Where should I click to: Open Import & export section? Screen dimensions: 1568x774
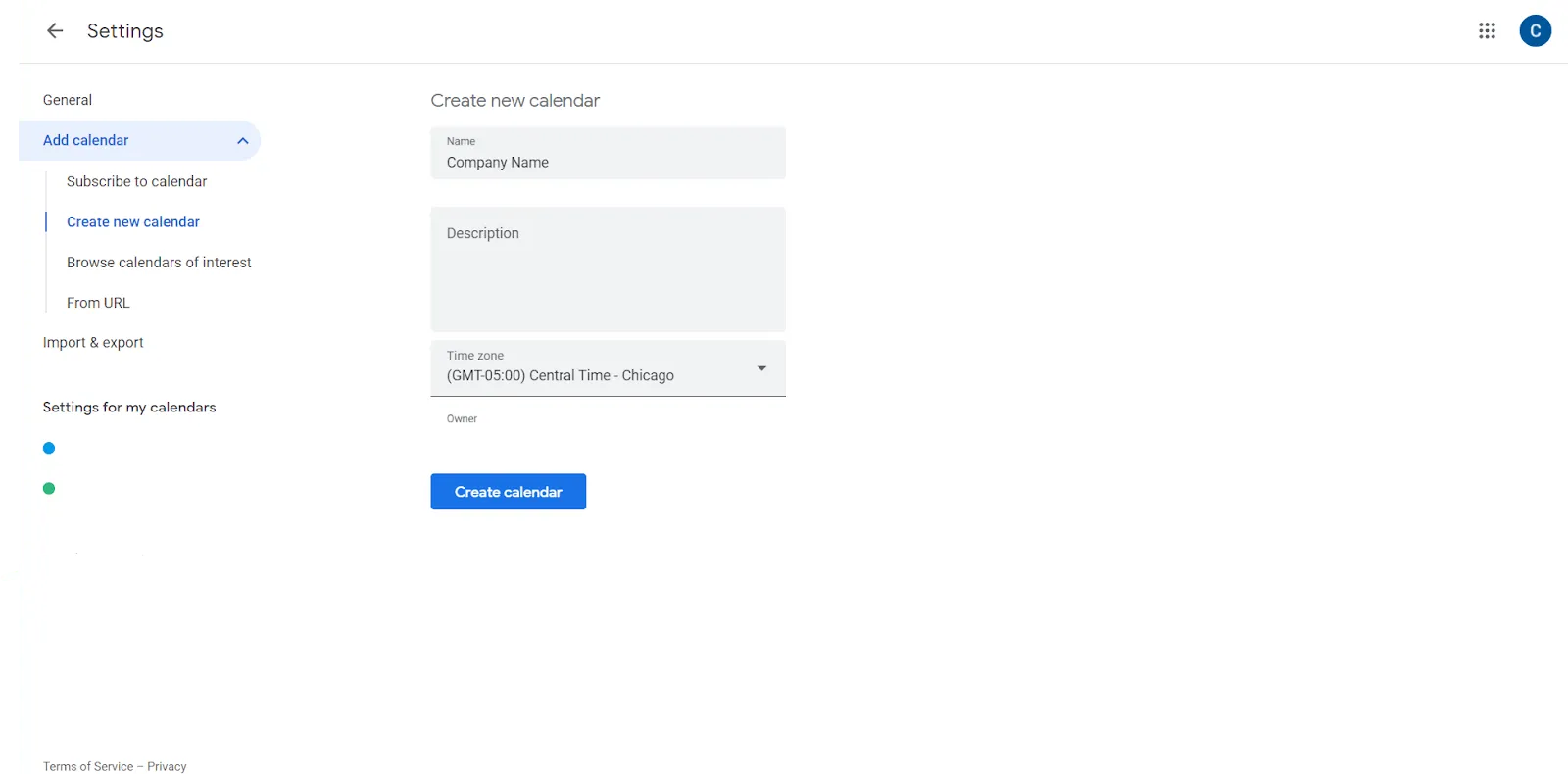(93, 343)
